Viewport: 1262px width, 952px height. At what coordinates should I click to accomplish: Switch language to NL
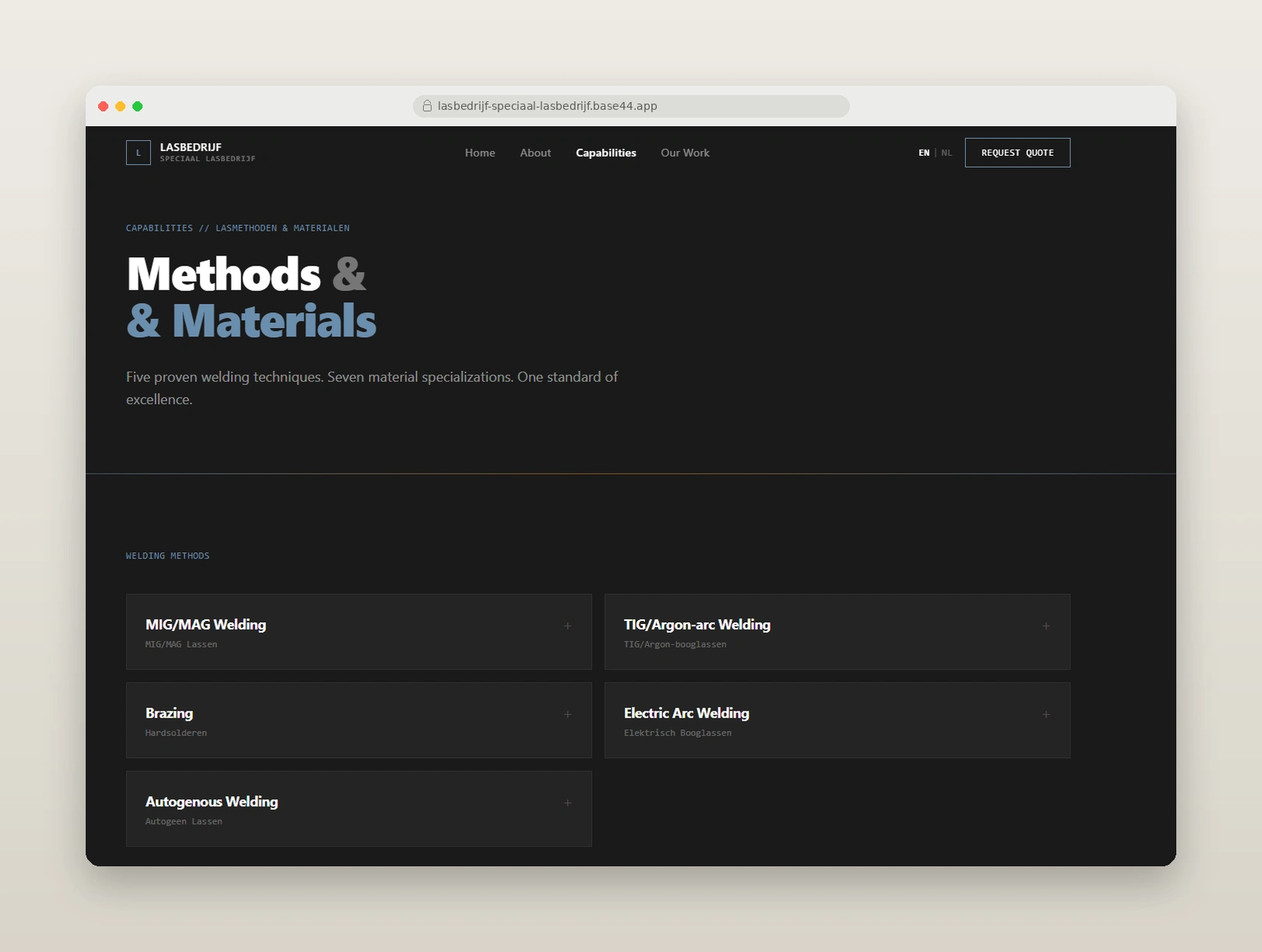click(946, 153)
